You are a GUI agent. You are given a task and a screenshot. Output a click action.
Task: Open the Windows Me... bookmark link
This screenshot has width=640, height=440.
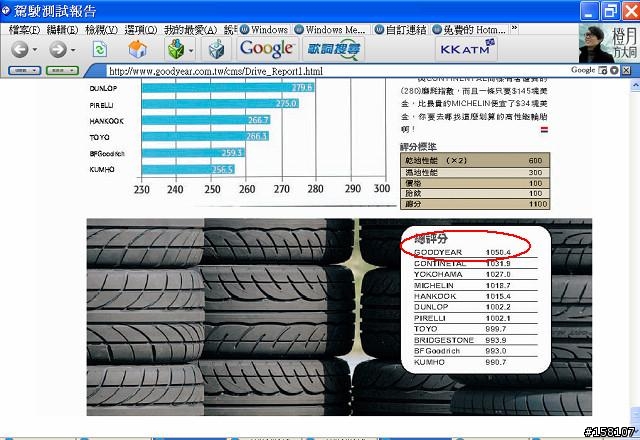[x=330, y=29]
